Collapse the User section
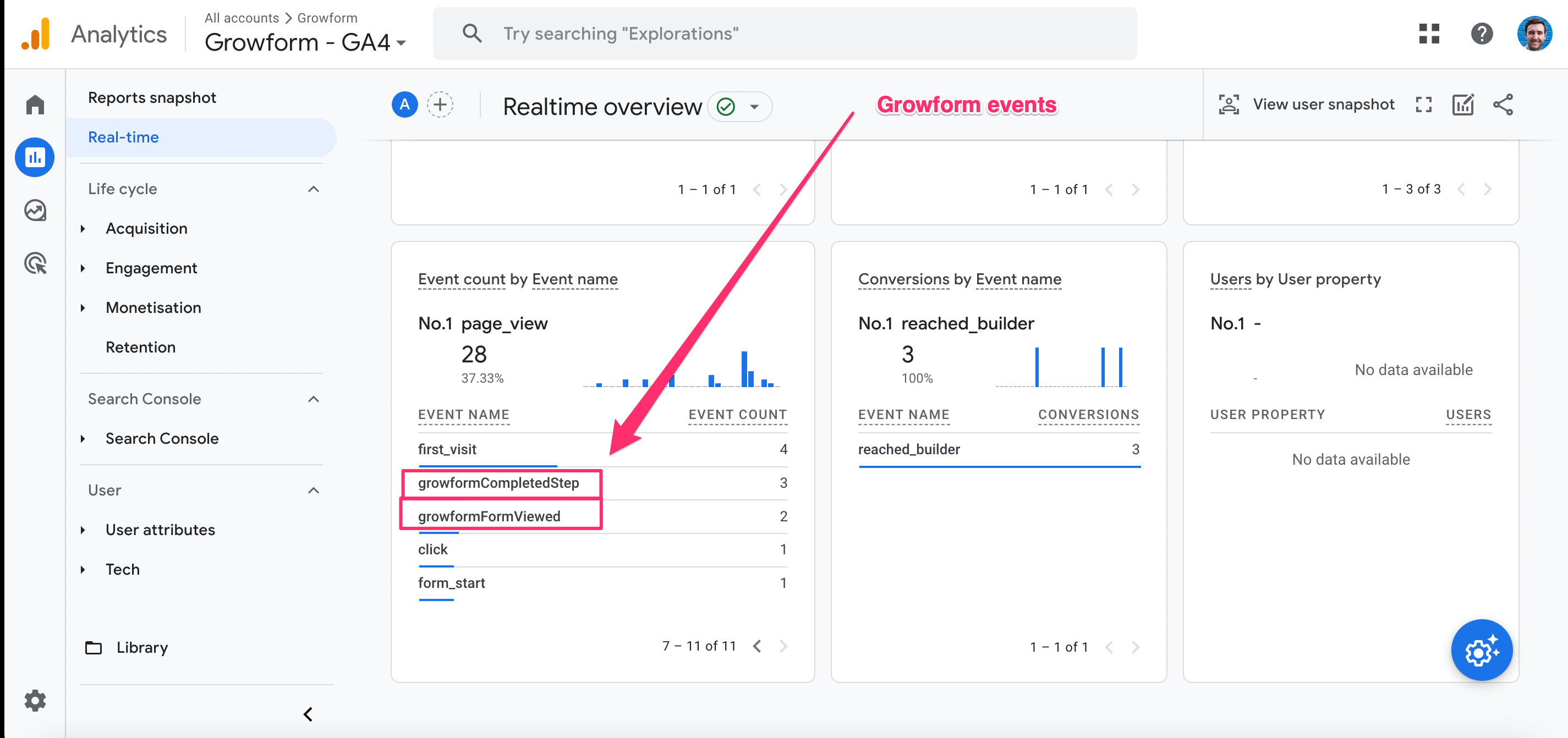 314,491
